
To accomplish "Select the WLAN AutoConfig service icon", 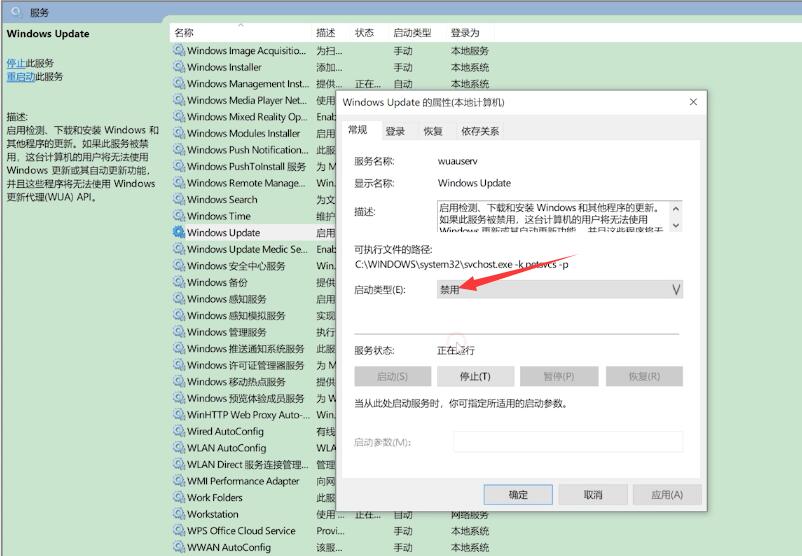I will (179, 448).
